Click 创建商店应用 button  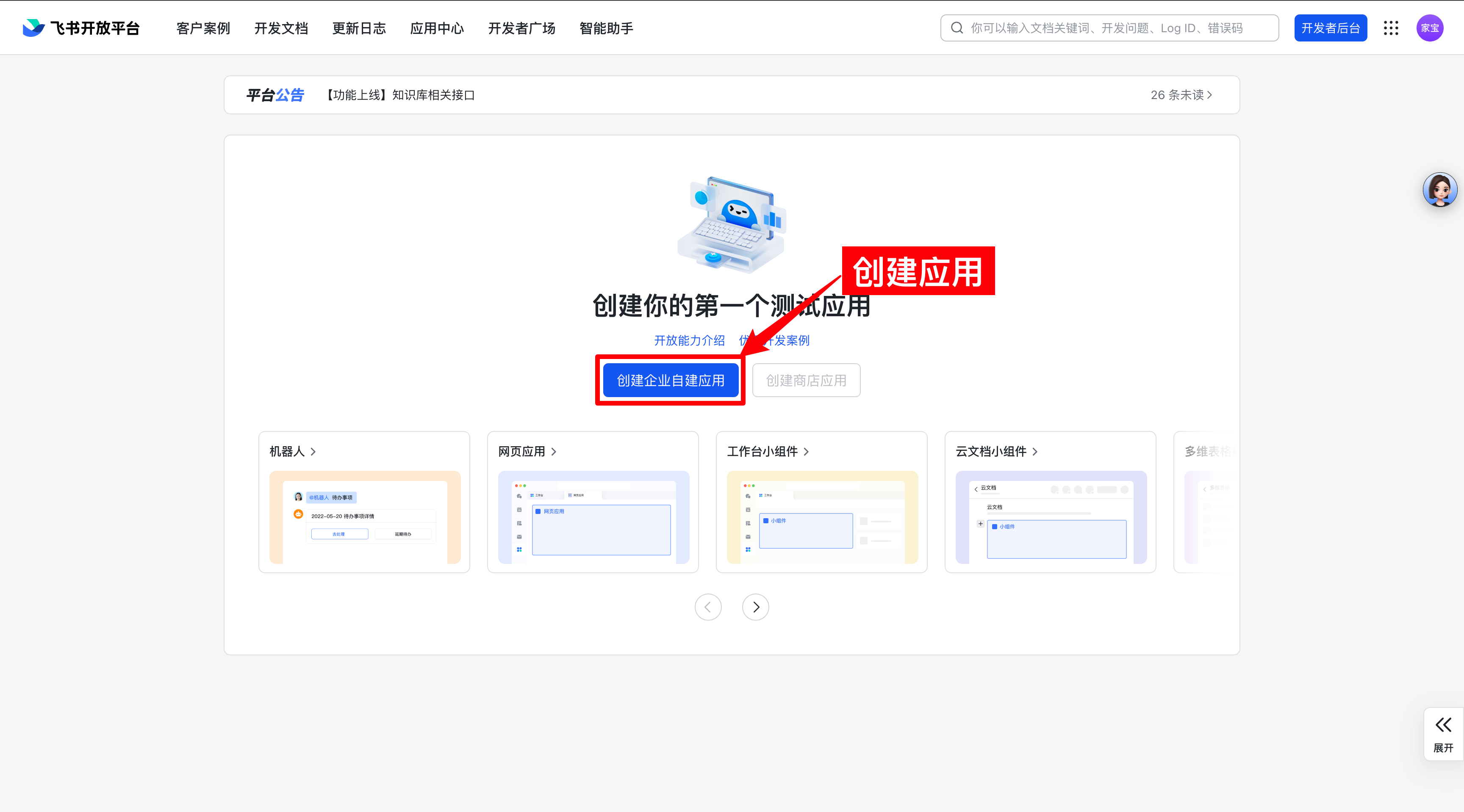pos(806,381)
